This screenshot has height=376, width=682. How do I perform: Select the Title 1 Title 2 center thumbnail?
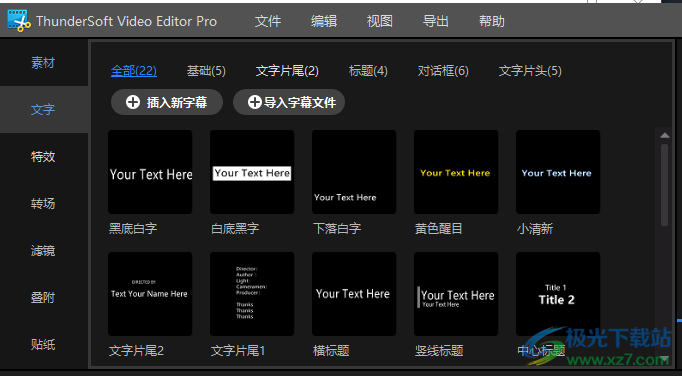tap(558, 294)
